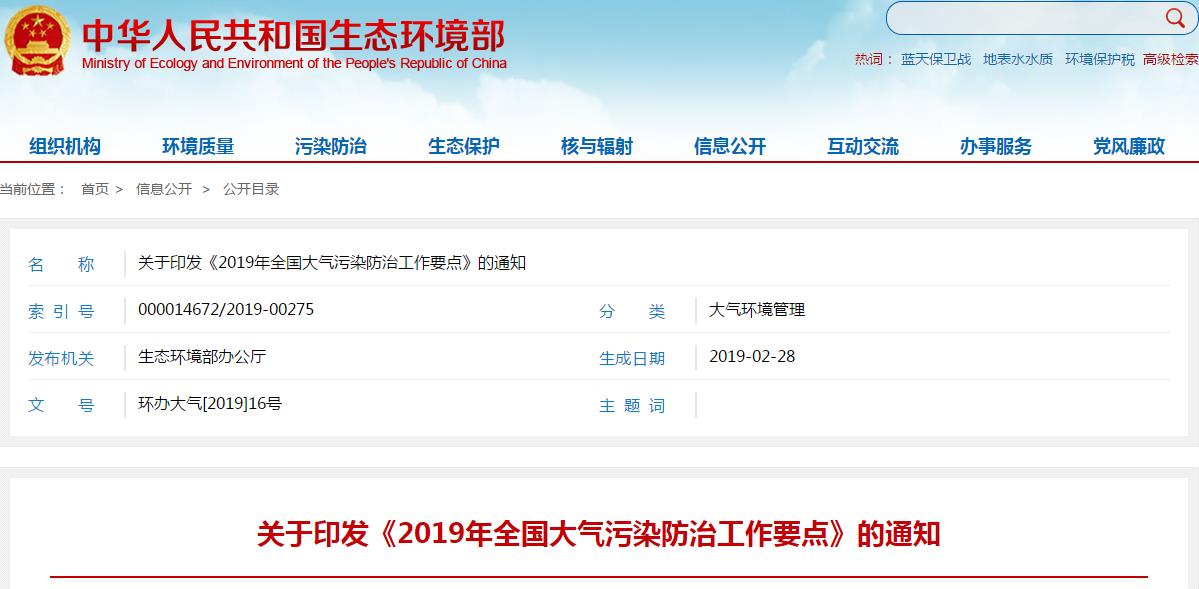Click the national emblem logo
Viewport: 1199px width, 589px height.
coord(36,42)
